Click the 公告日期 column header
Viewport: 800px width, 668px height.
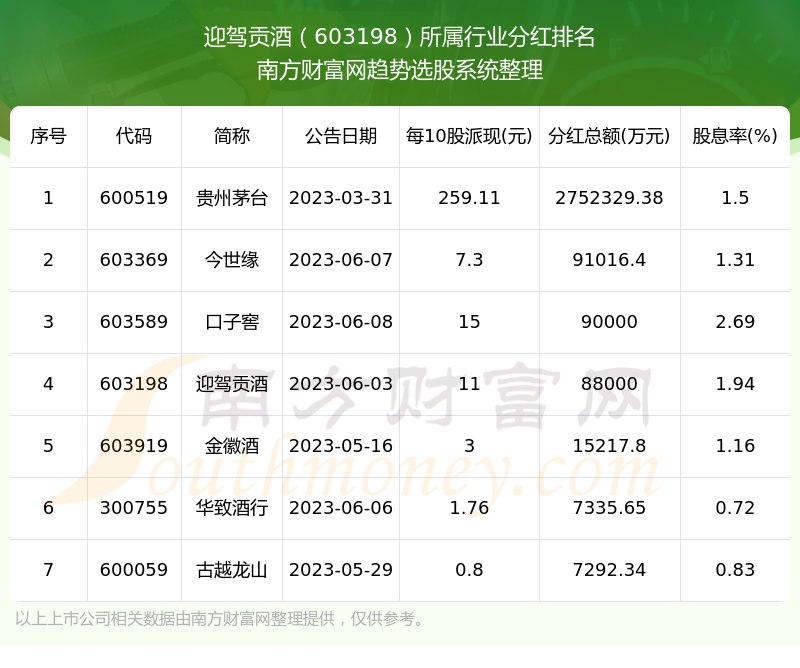[x=341, y=136]
